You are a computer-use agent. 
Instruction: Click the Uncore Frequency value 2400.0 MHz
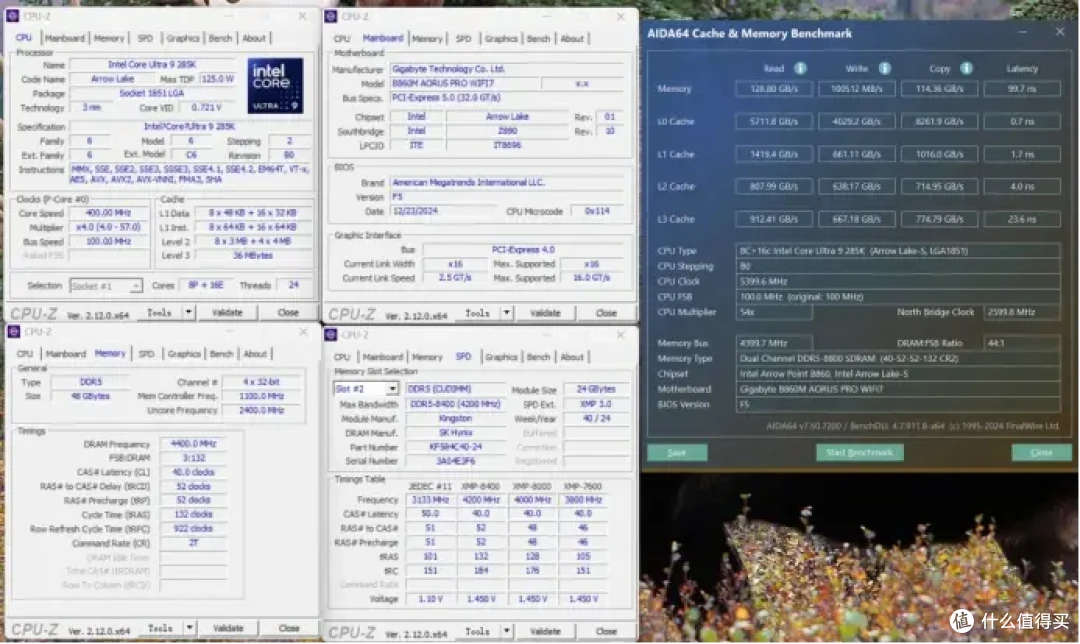[x=262, y=410]
